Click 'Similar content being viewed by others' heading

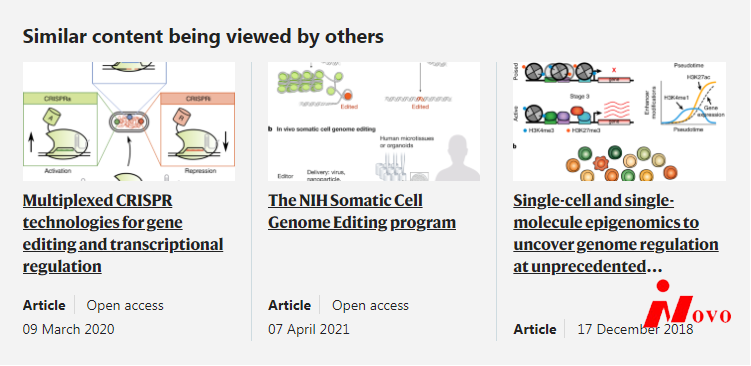click(203, 36)
